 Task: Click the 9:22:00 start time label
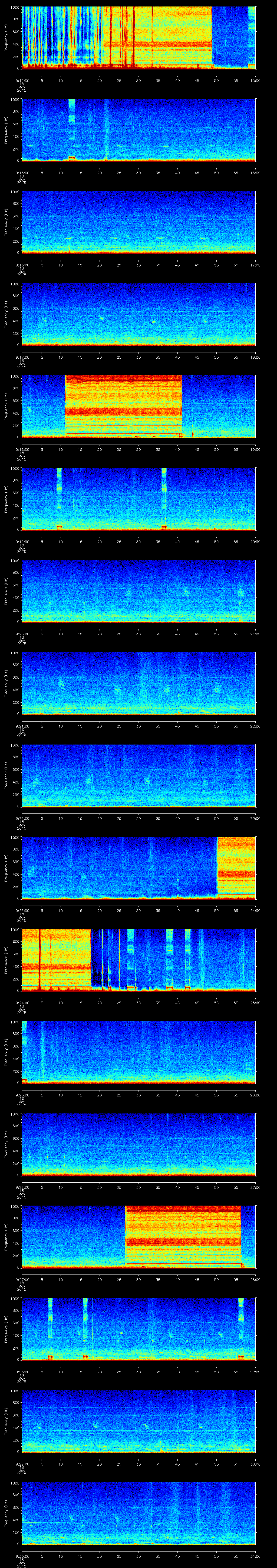[22, 818]
